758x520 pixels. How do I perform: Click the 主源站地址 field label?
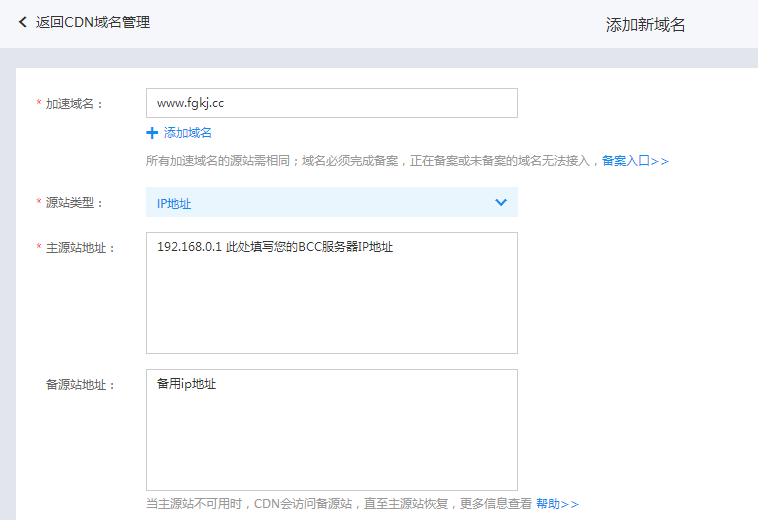(x=81, y=248)
